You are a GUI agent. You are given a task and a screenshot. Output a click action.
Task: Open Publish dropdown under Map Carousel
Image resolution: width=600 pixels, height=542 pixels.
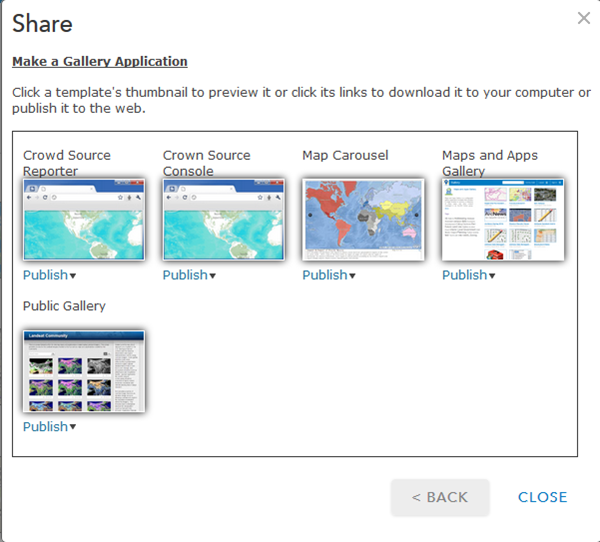(329, 275)
